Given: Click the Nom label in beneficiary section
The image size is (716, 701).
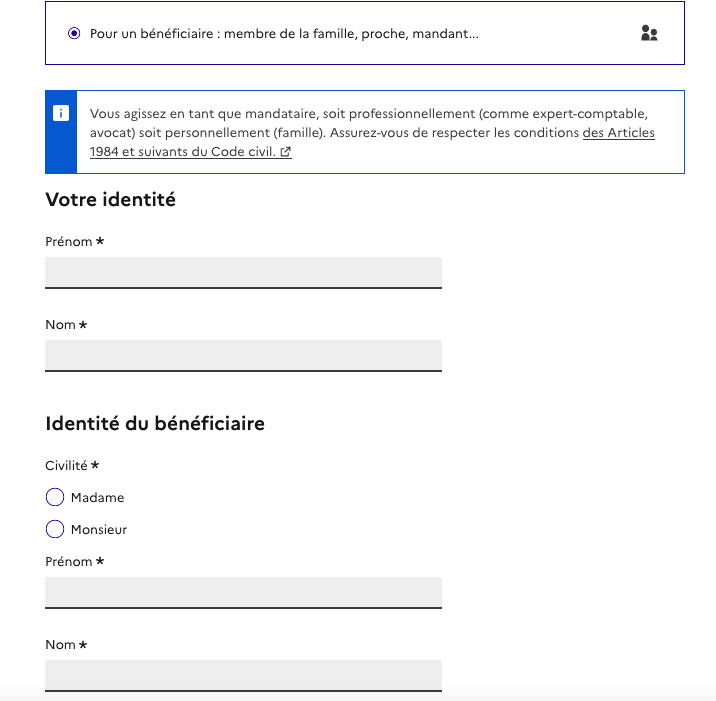Looking at the screenshot, I should (x=61, y=645).
